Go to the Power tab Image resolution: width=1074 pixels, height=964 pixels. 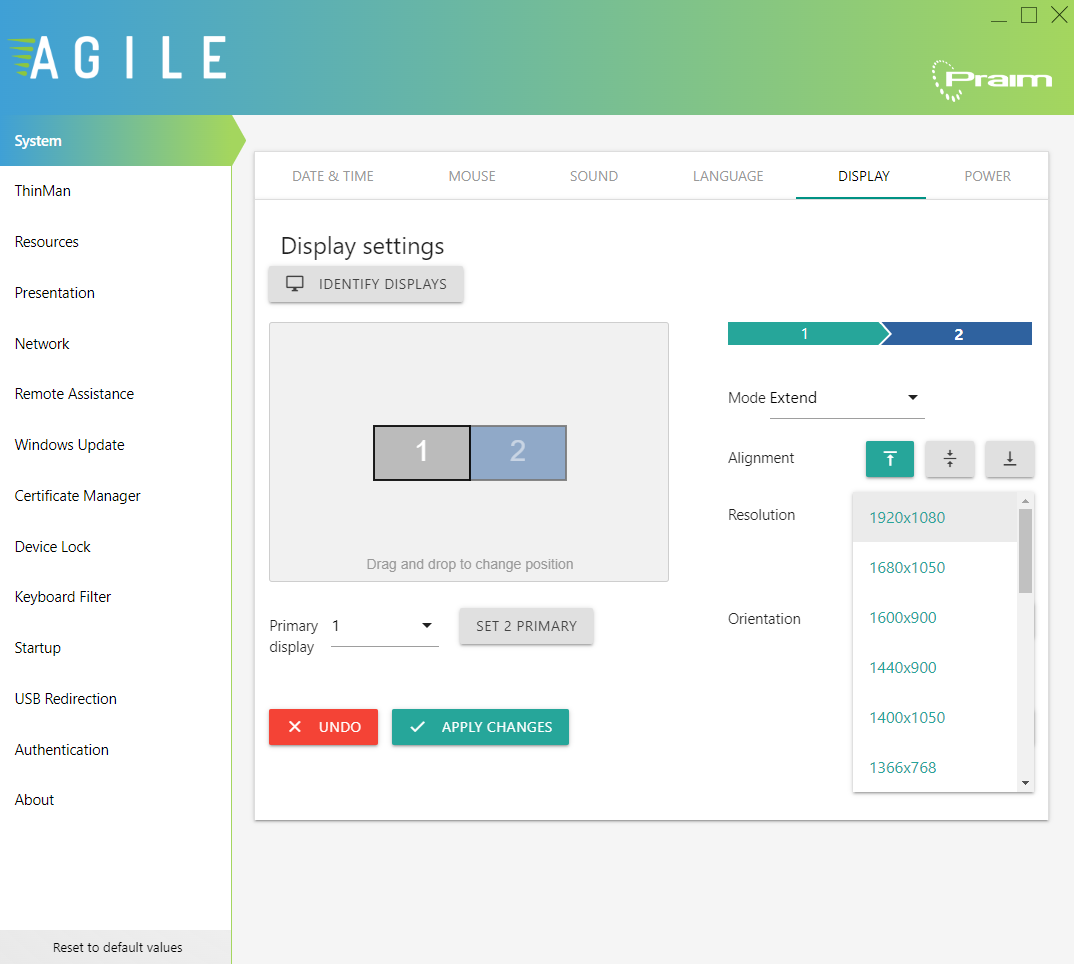[x=987, y=176]
